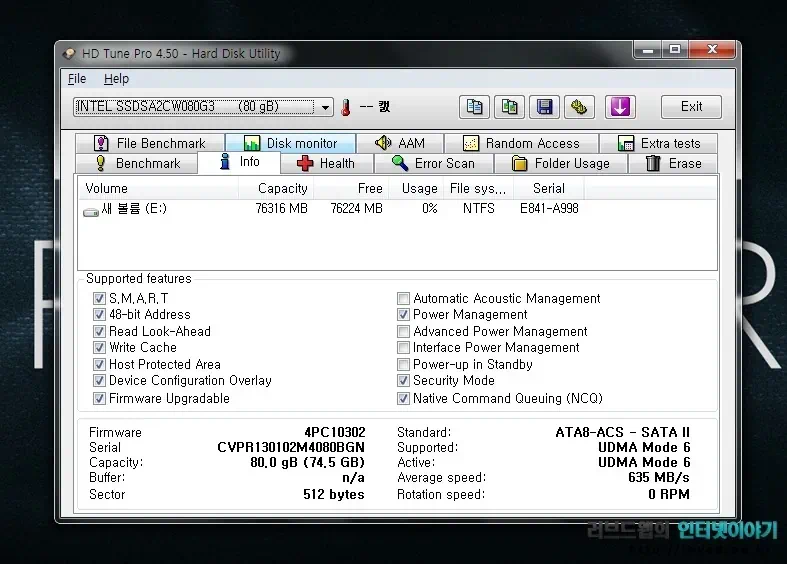Click the 635 MB/s average speed value

click(659, 477)
